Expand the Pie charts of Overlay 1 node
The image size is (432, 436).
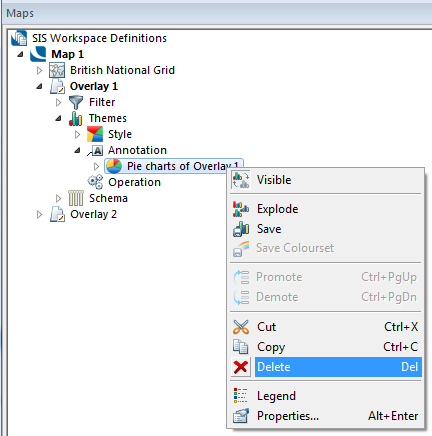[x=97, y=166]
